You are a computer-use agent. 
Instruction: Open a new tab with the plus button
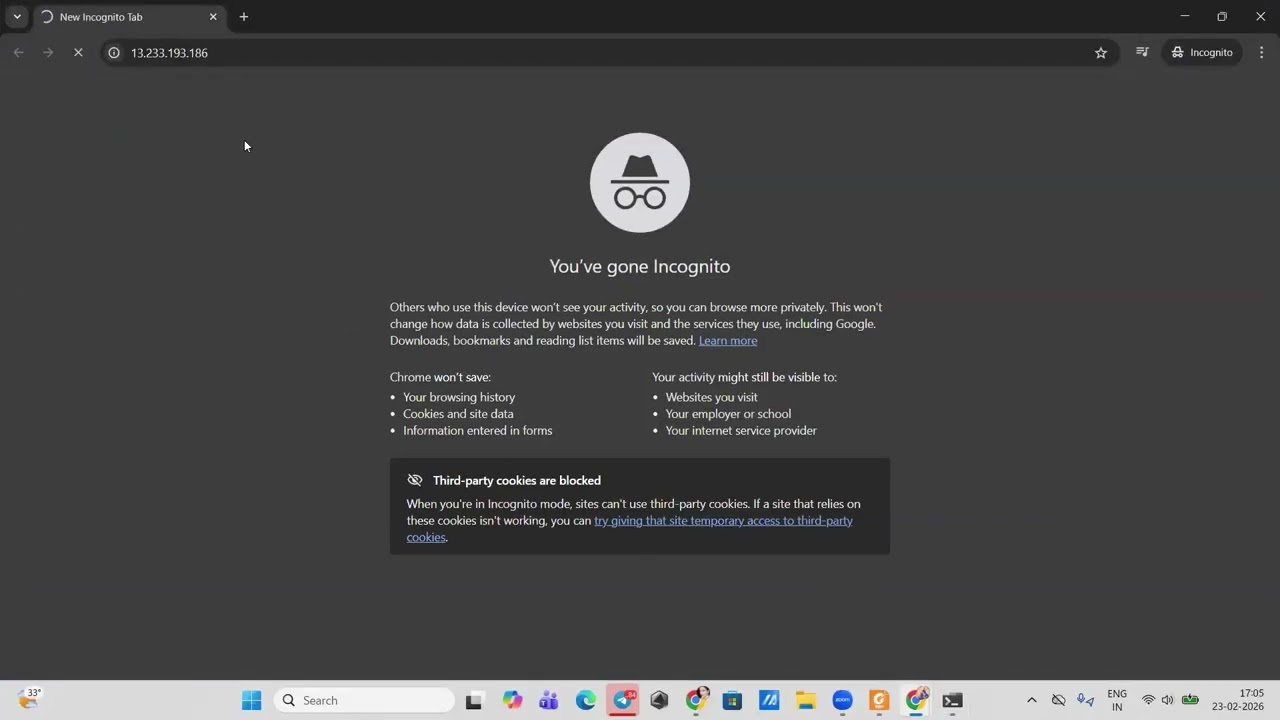pos(244,17)
